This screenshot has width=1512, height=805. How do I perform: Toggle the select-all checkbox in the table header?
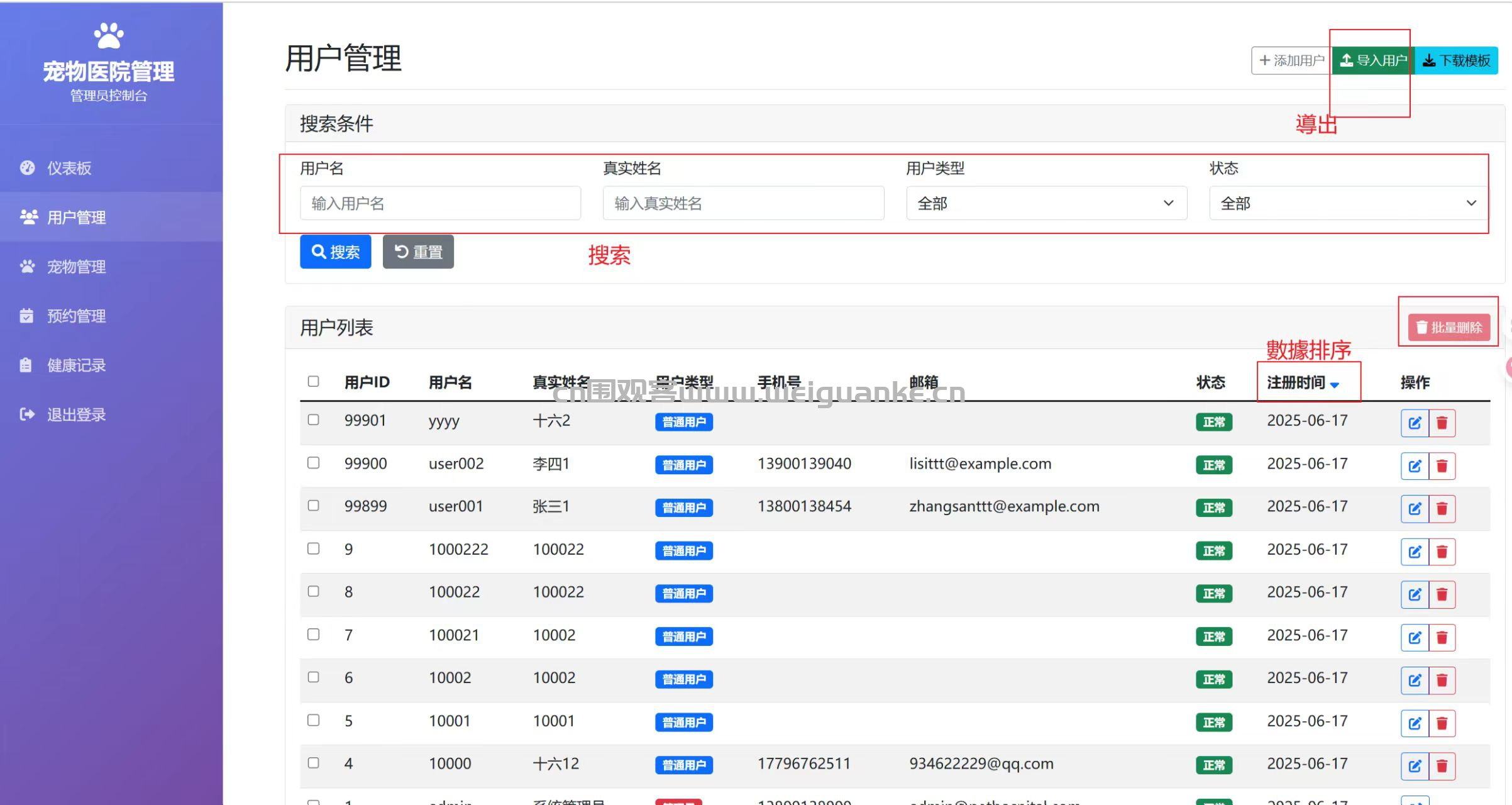click(x=313, y=381)
